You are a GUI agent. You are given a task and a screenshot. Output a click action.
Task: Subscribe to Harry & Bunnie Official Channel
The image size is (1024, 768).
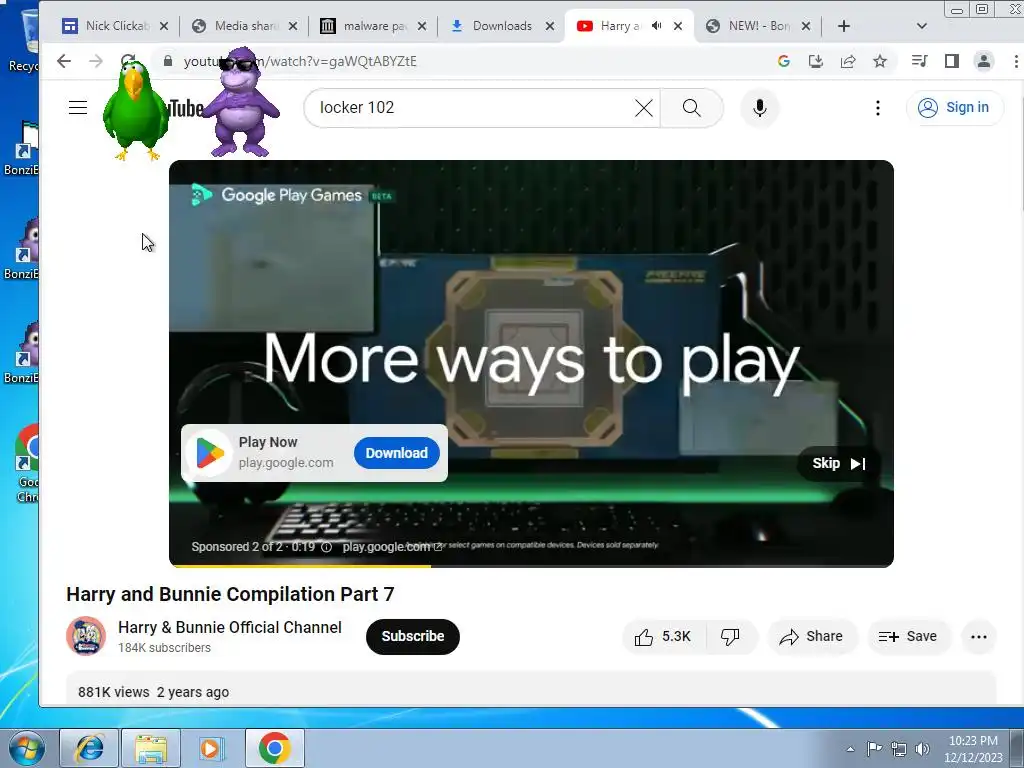[413, 637]
